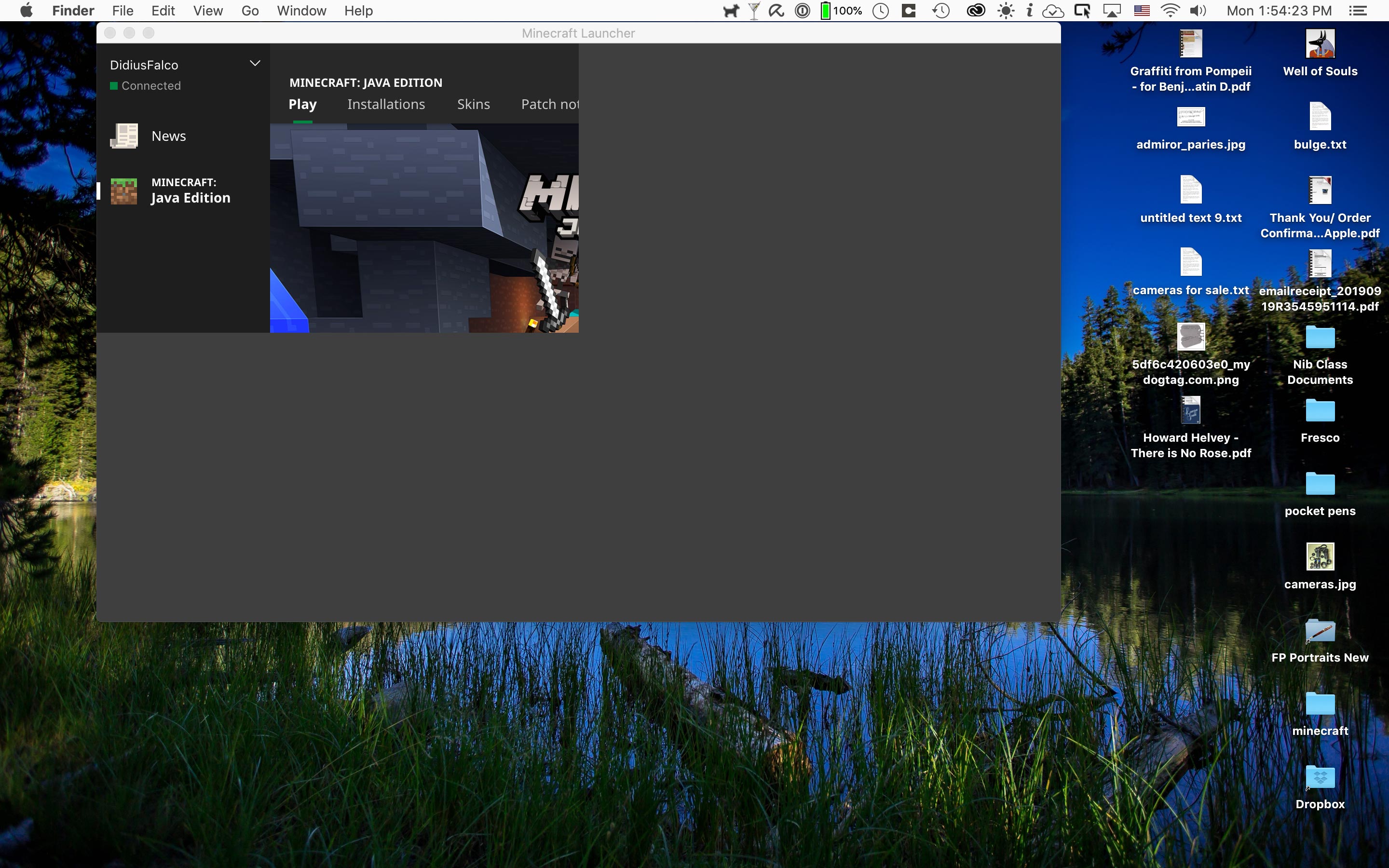Image resolution: width=1389 pixels, height=868 pixels.
Task: Switch to the Installations tab
Action: click(x=386, y=105)
